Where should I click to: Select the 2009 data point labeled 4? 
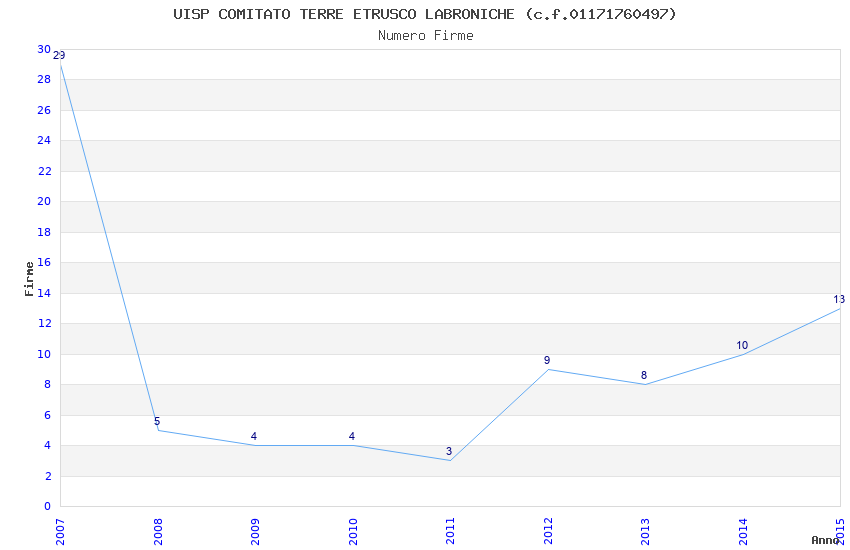tap(255, 445)
